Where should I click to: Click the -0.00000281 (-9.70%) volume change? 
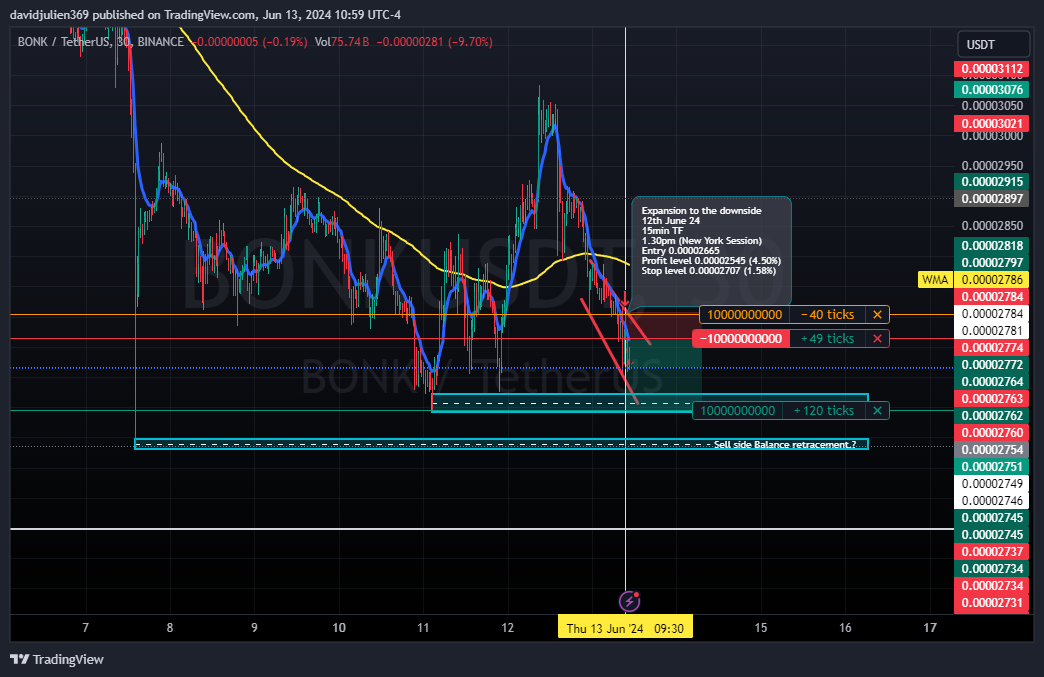point(435,42)
